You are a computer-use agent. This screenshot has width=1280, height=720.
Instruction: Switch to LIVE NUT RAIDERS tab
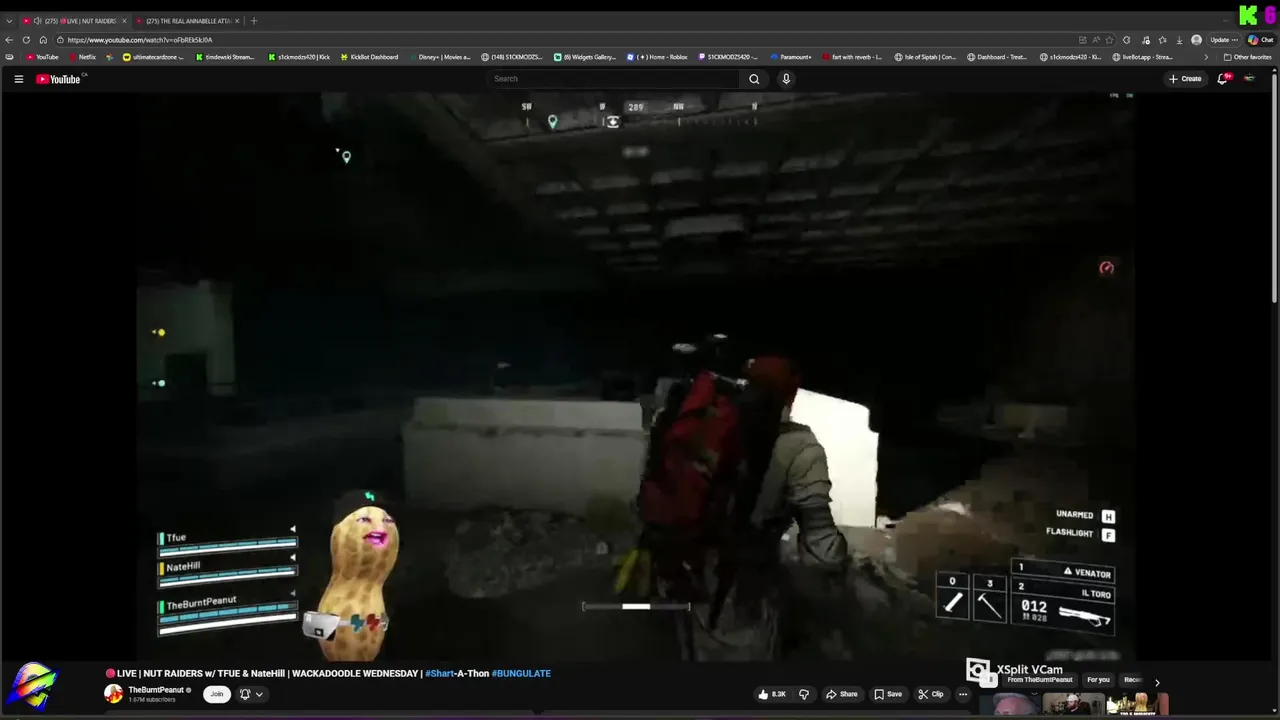click(75, 21)
